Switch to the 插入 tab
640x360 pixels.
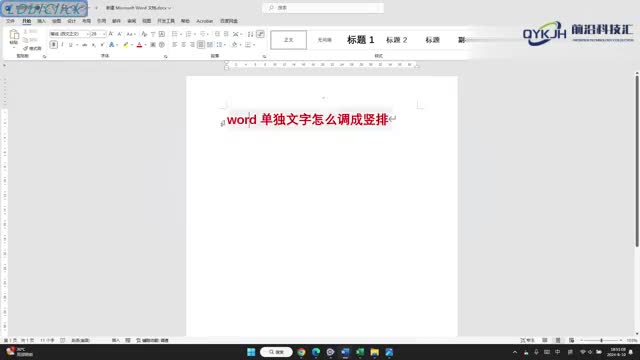(x=42, y=21)
